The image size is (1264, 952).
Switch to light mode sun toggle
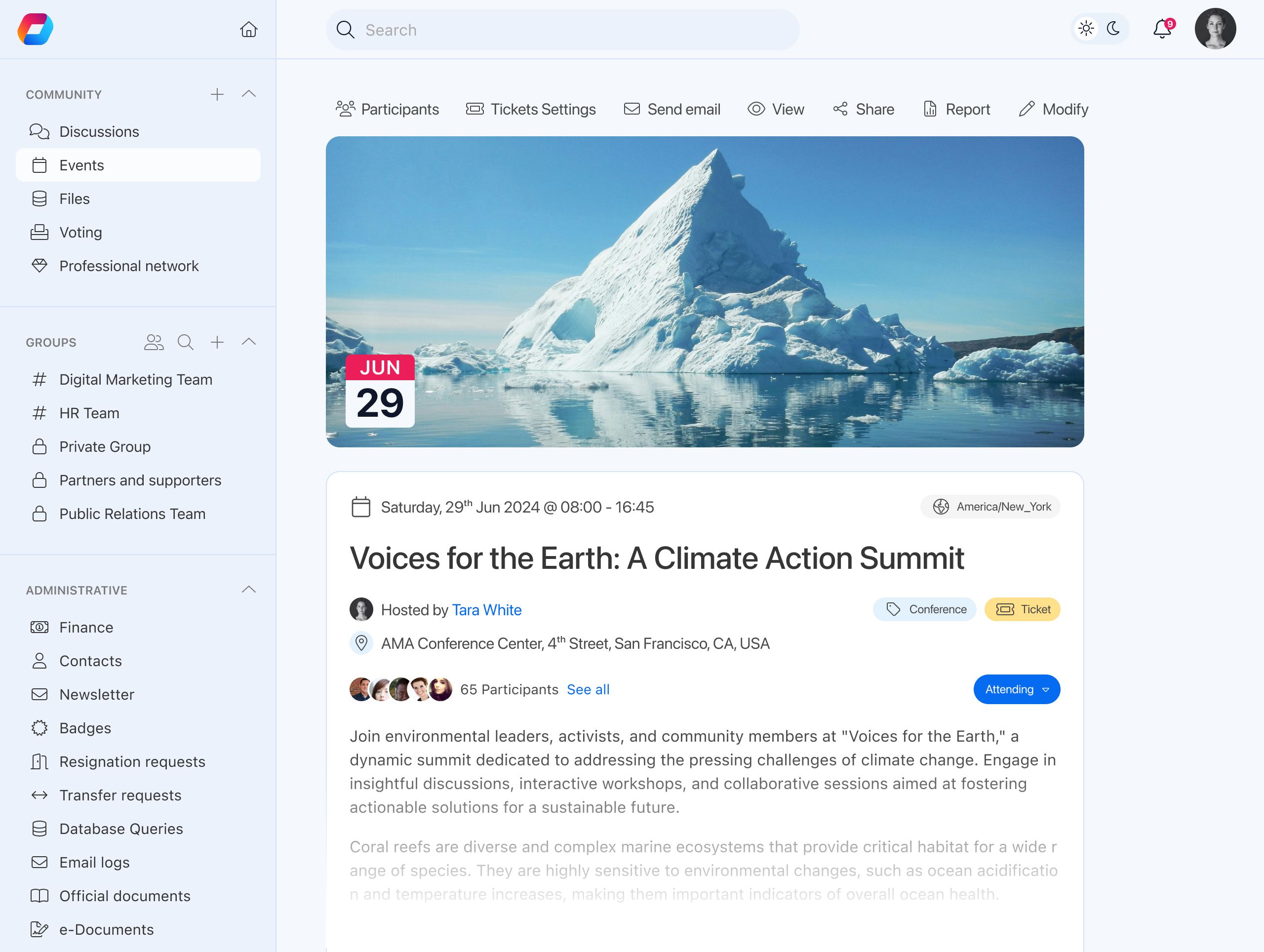(x=1086, y=29)
